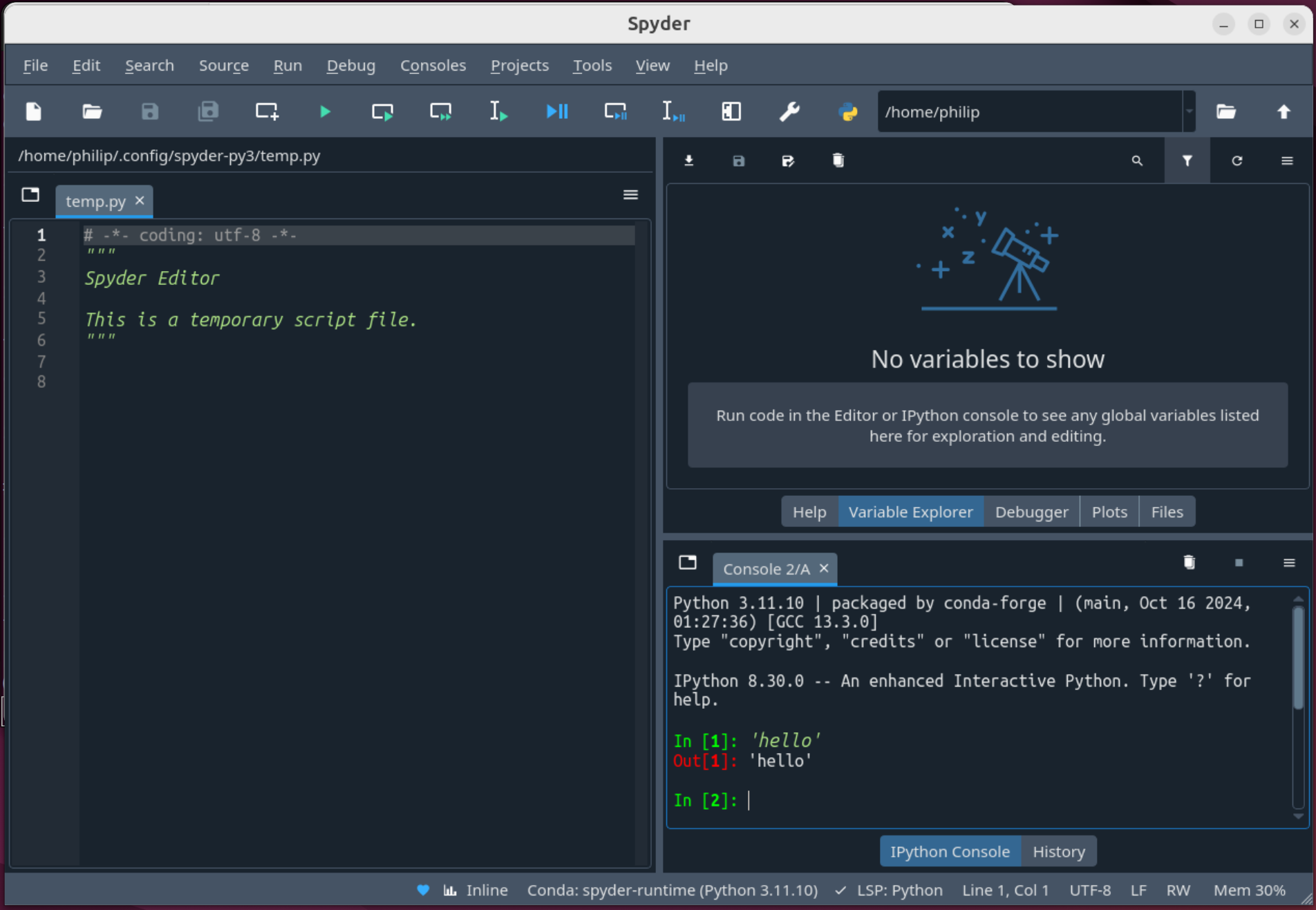Select the temp.py editor tab
The width and height of the screenshot is (1316, 910).
pos(96,201)
